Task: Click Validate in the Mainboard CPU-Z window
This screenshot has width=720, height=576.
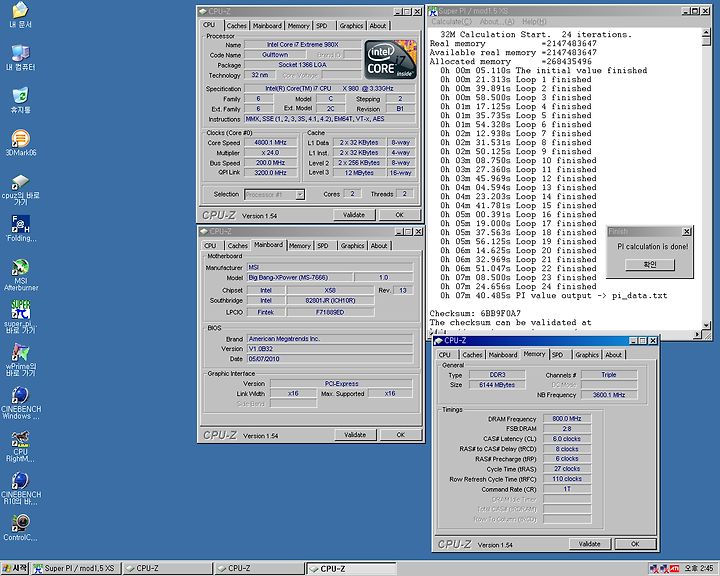Action: 355,435
